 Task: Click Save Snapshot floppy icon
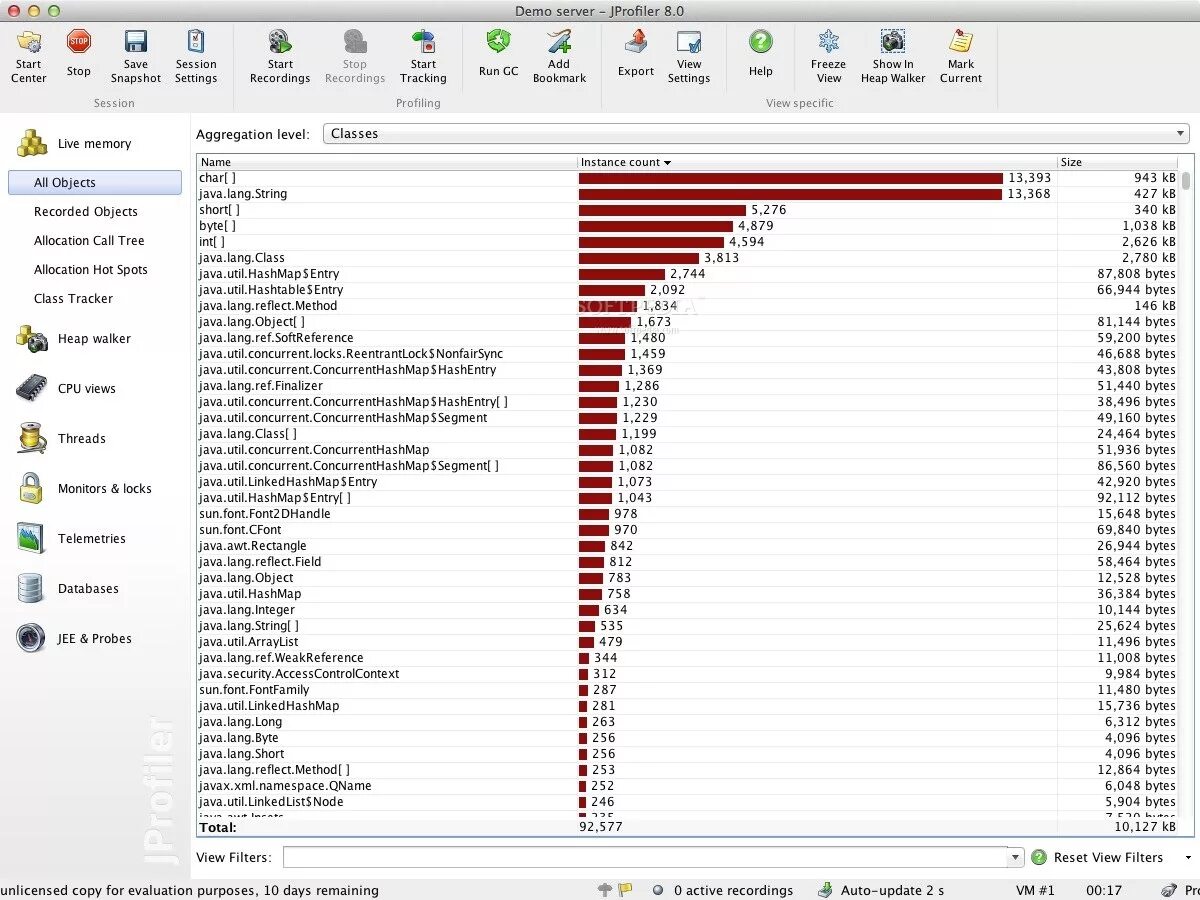pos(136,42)
